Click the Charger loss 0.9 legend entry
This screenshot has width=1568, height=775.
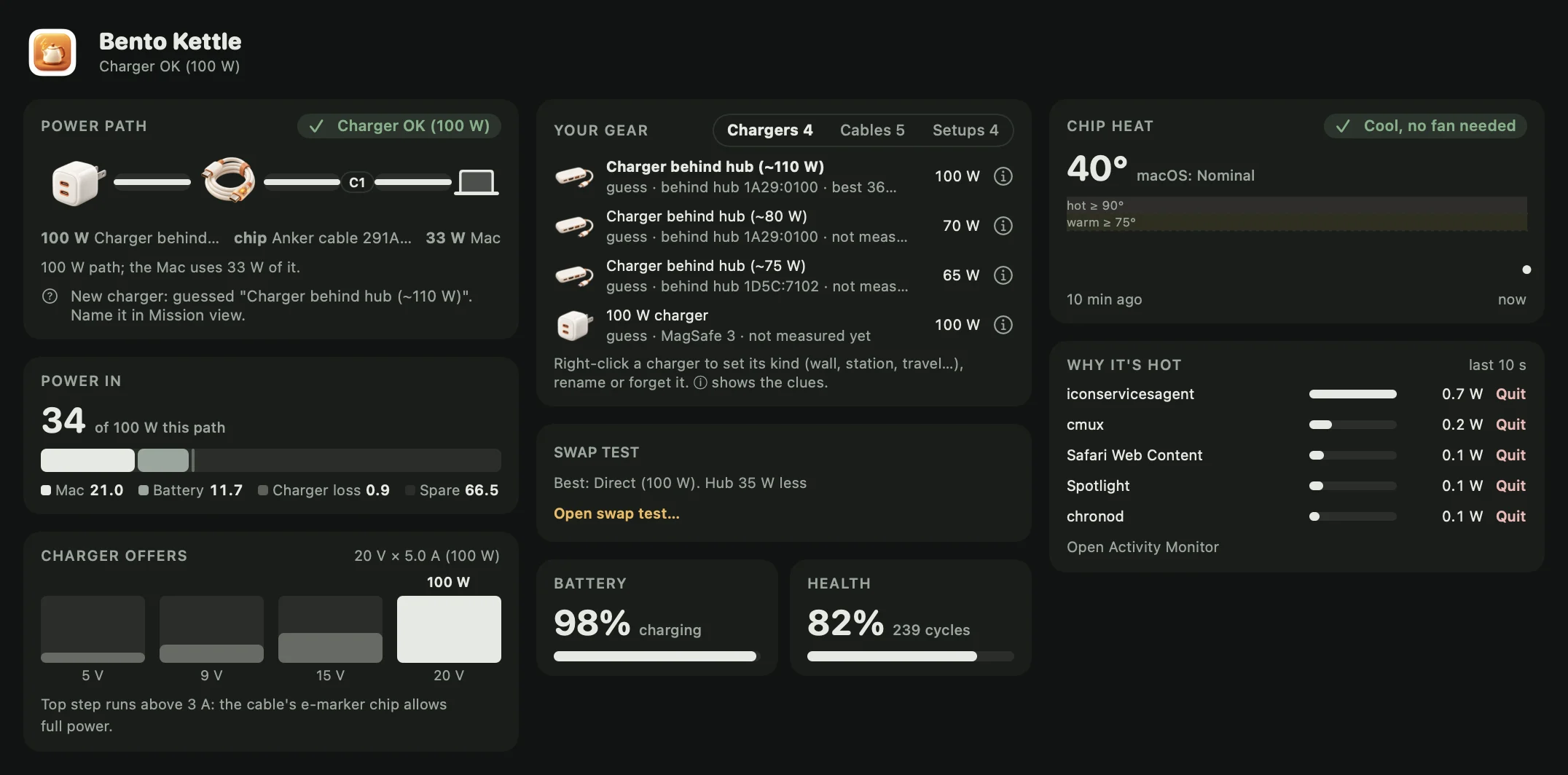324,490
